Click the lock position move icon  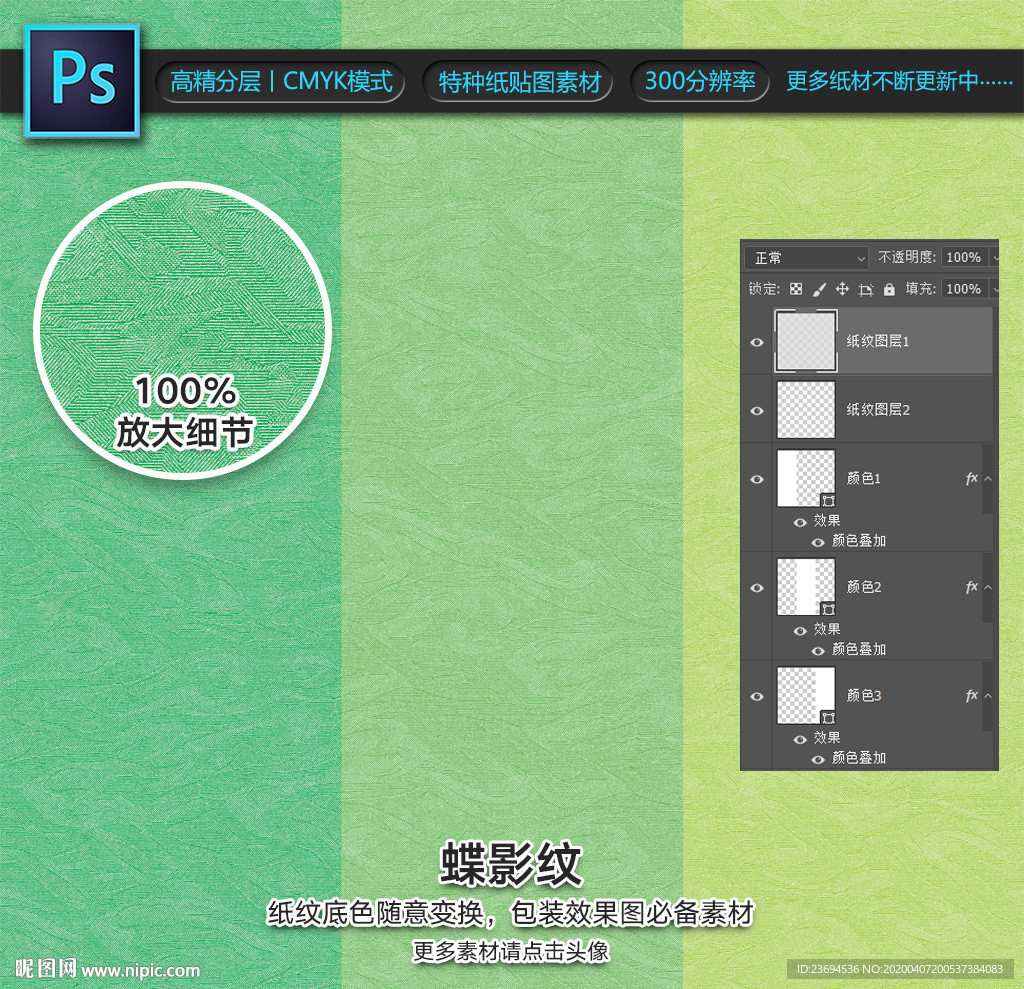(842, 289)
